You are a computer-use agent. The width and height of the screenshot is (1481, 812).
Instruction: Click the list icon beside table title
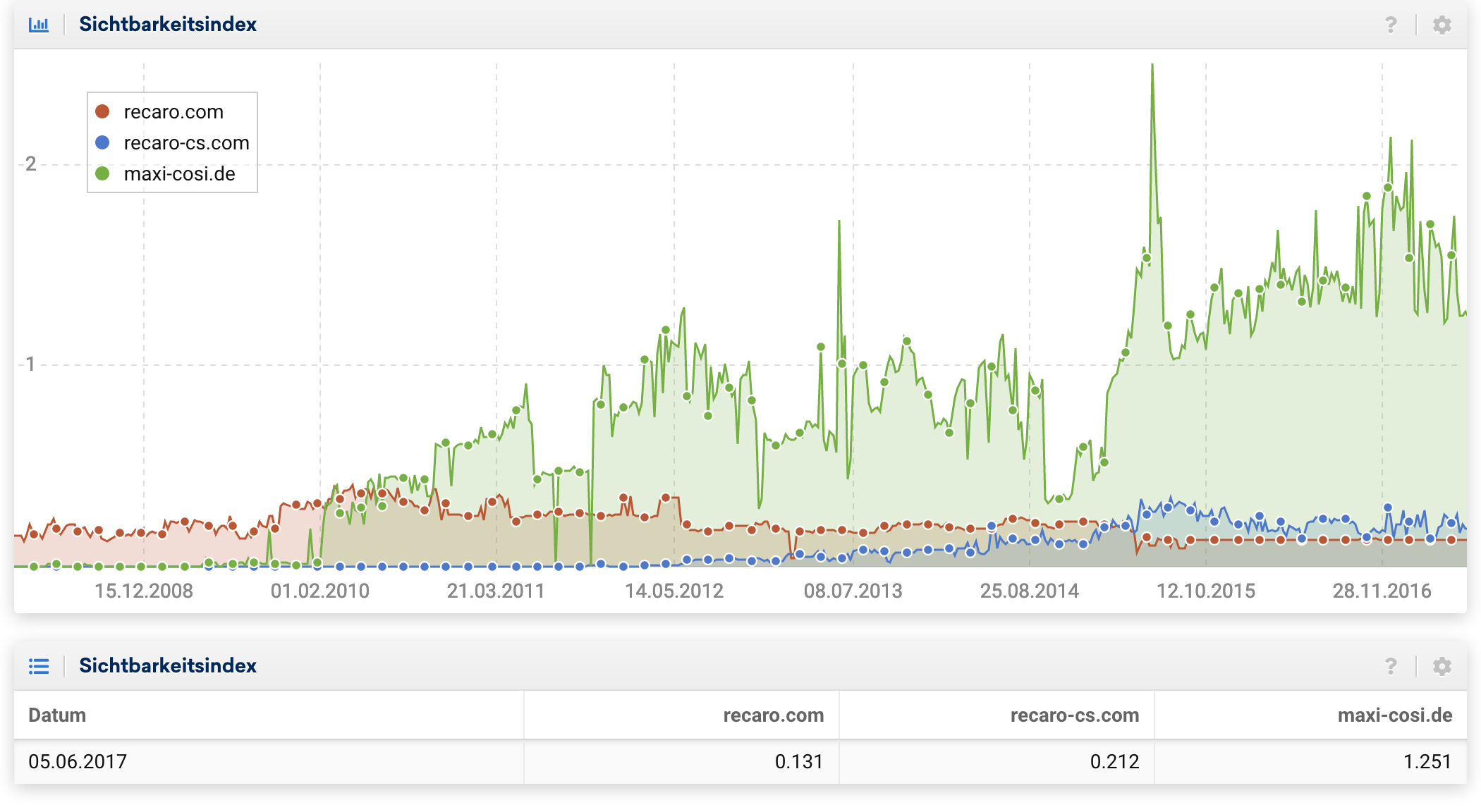[39, 666]
